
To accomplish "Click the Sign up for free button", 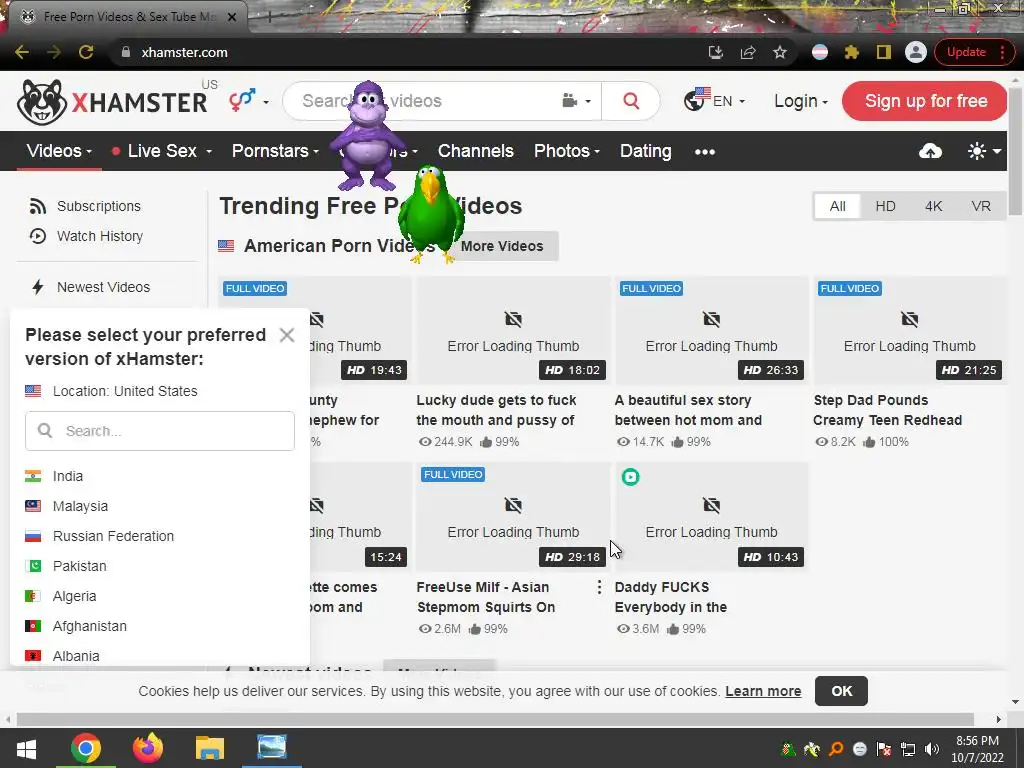I will pos(925,101).
